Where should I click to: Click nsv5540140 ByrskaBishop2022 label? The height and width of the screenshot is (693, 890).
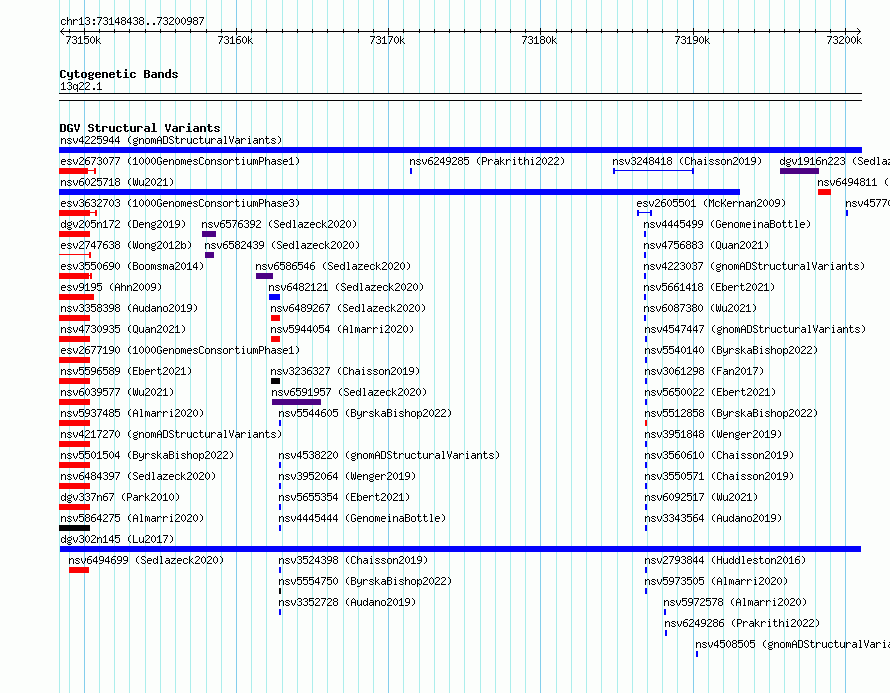pos(731,350)
